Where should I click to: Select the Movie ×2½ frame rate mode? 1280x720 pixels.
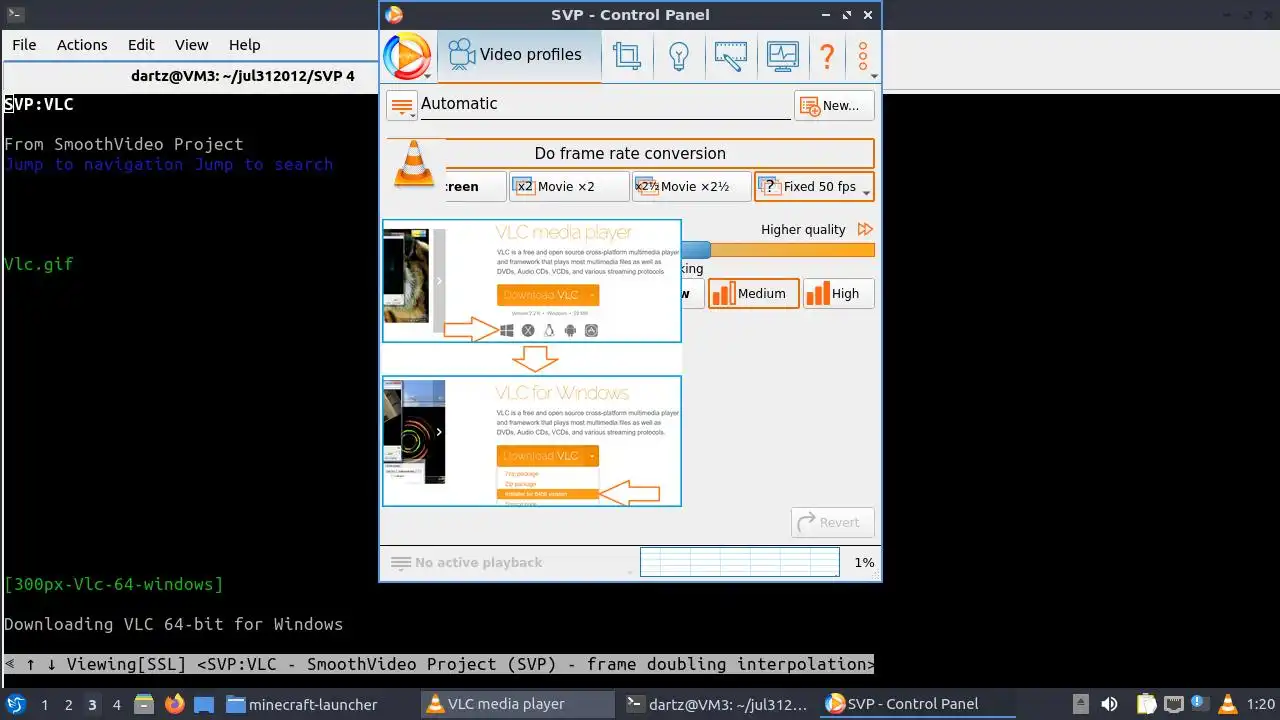point(691,186)
